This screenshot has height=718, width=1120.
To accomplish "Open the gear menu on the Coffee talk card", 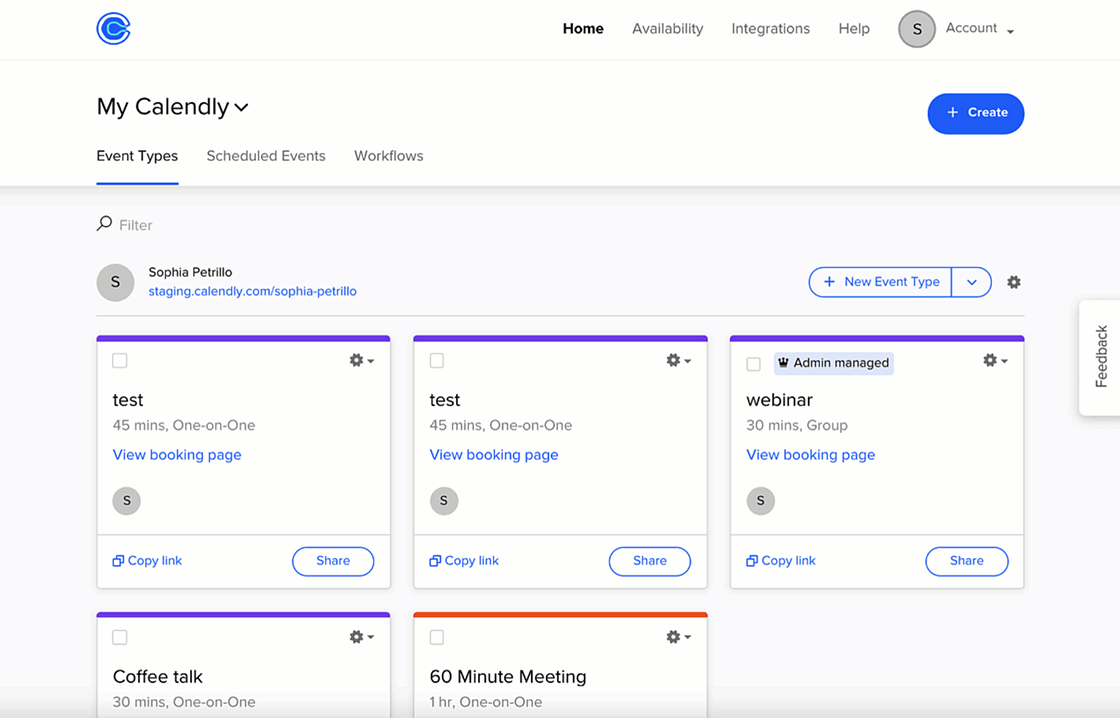I will 361,637.
